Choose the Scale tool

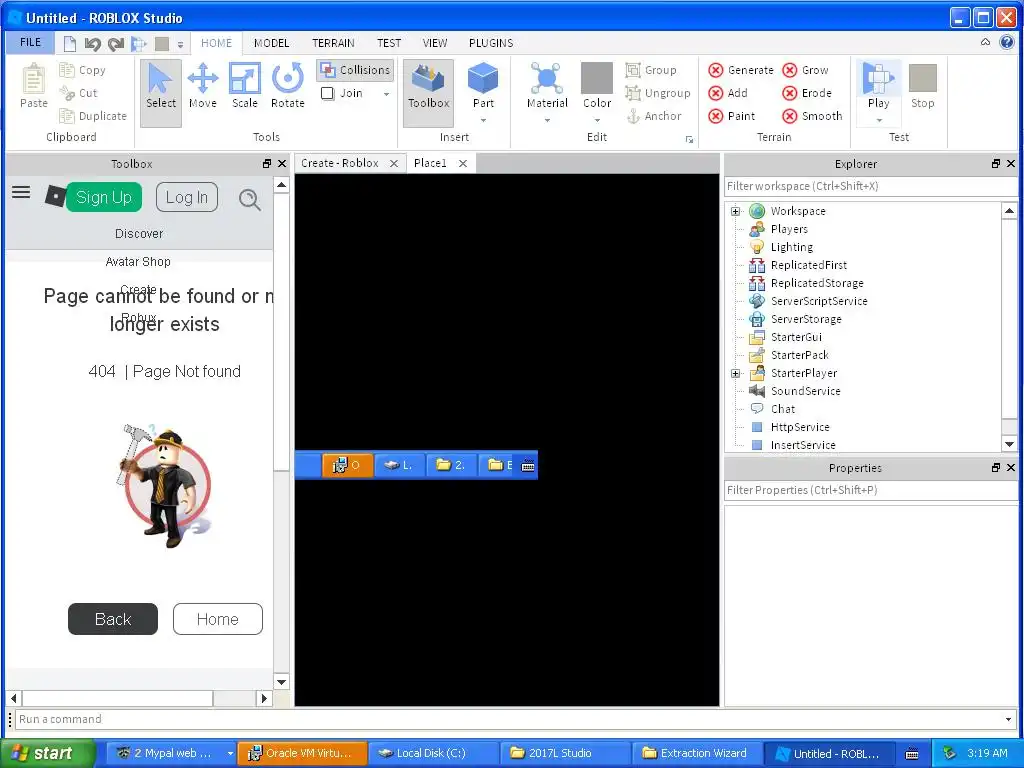(x=244, y=86)
